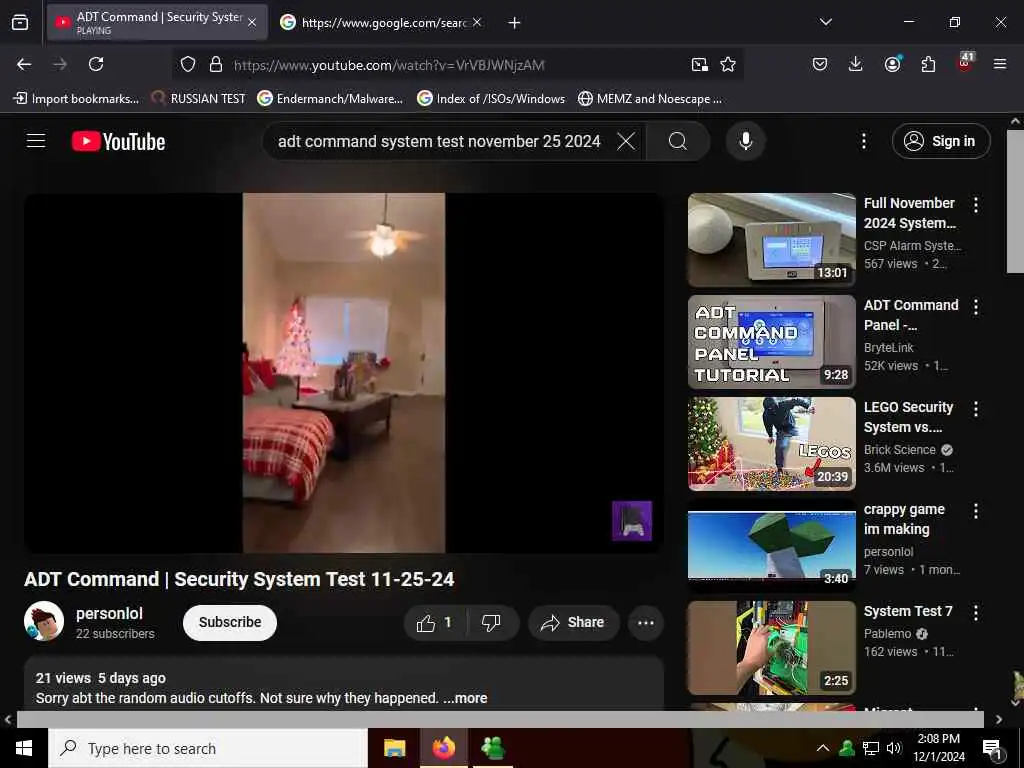Image resolution: width=1024 pixels, height=768 pixels.
Task: List all tabs dropdown arrow
Action: pyautogui.click(x=825, y=22)
